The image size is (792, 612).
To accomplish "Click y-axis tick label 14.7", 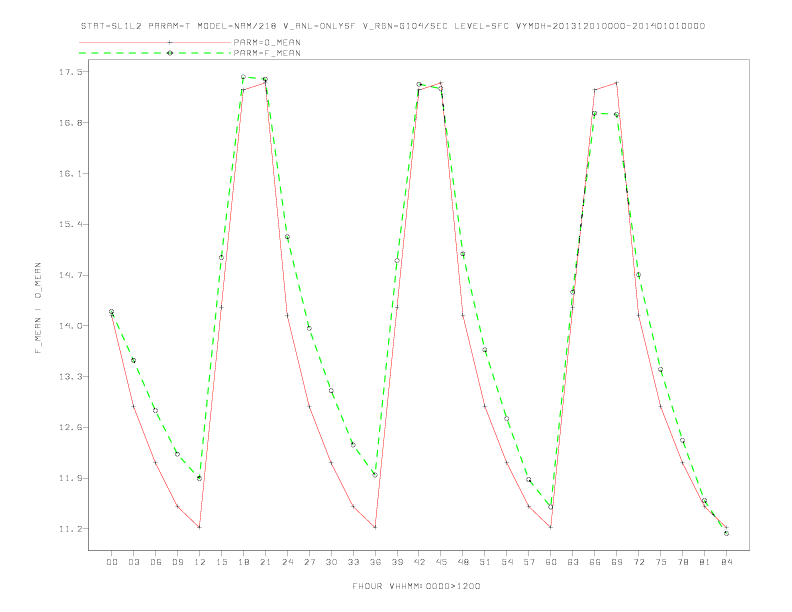I will (70, 275).
